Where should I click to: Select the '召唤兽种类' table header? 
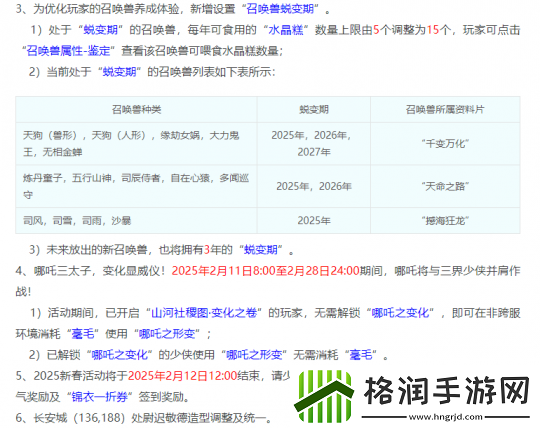tap(136, 109)
